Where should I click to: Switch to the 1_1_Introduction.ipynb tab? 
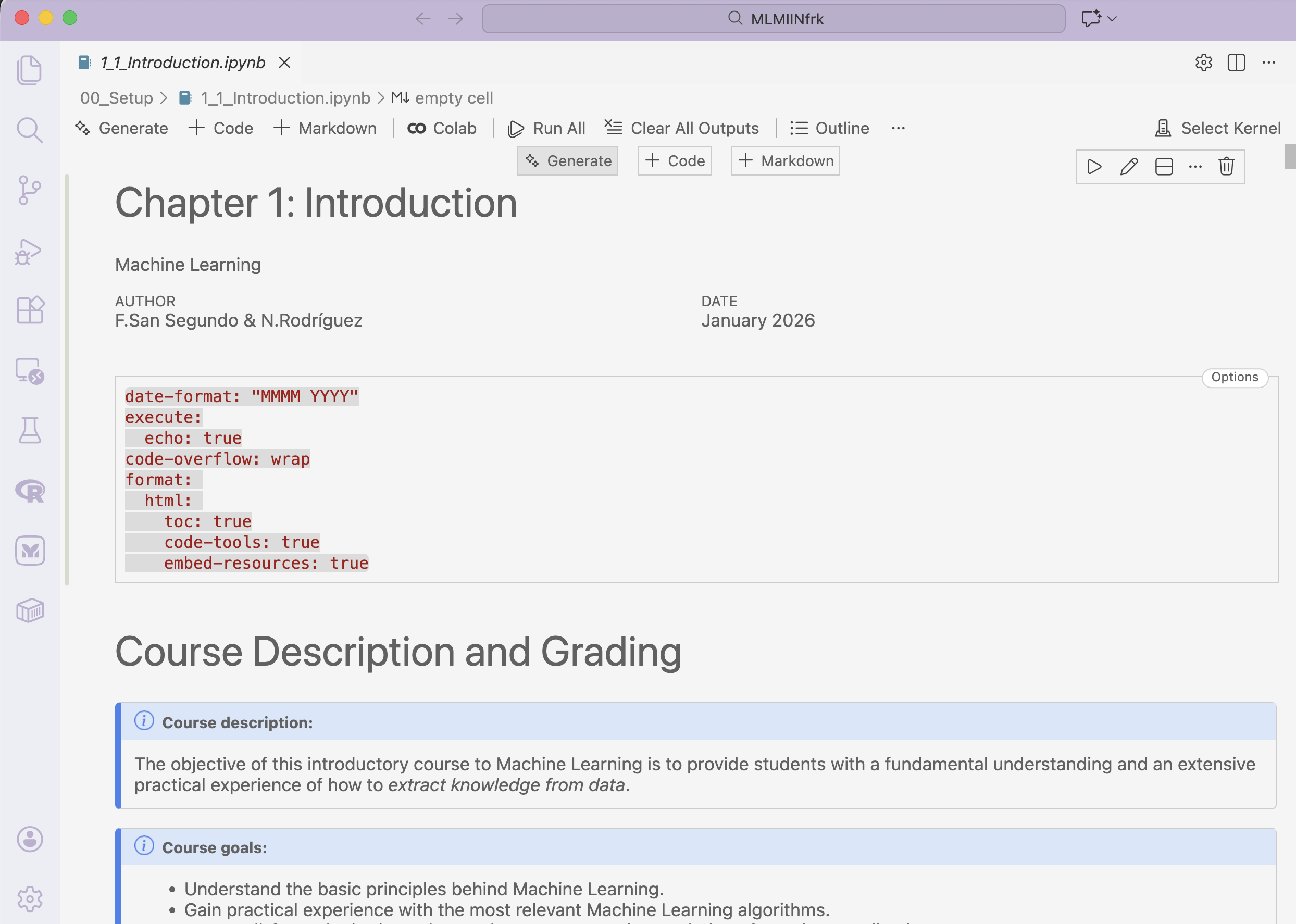(182, 63)
